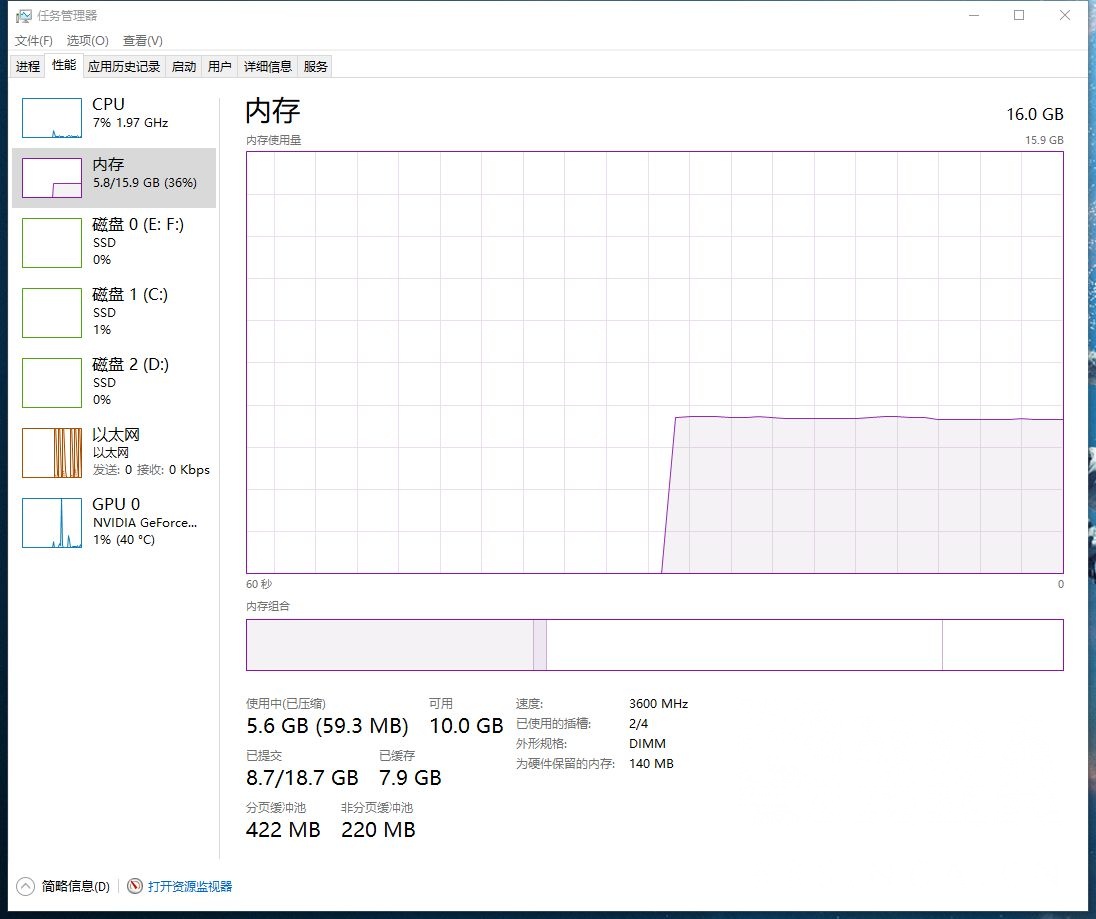Minimize the Task Manager window
This screenshot has height=919, width=1096.
pyautogui.click(x=974, y=15)
